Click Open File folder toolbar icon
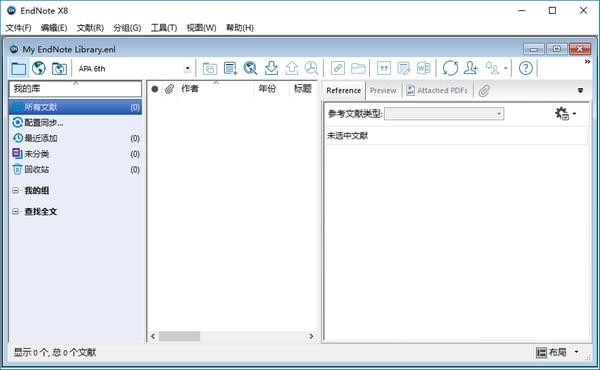 (x=358, y=68)
